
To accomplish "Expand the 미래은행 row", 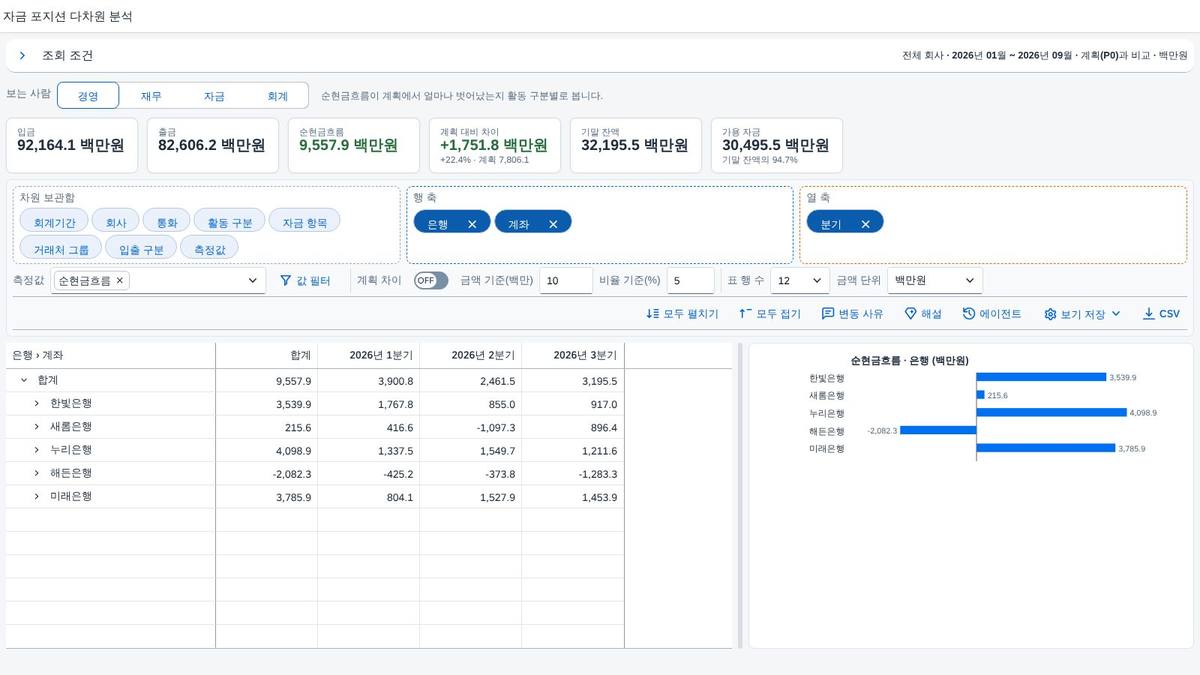I will pyautogui.click(x=37, y=496).
